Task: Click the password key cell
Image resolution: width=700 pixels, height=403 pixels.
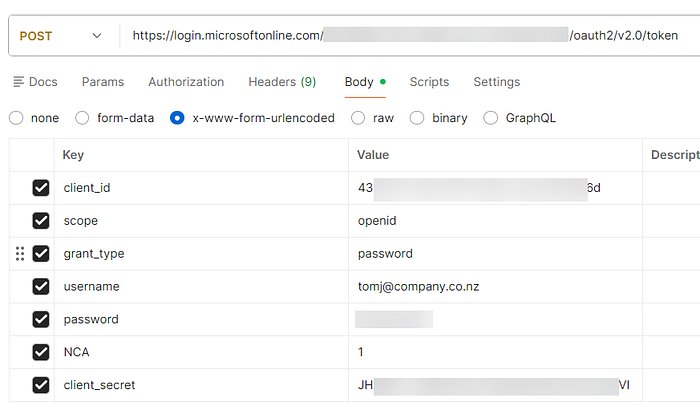Action: click(x=201, y=319)
